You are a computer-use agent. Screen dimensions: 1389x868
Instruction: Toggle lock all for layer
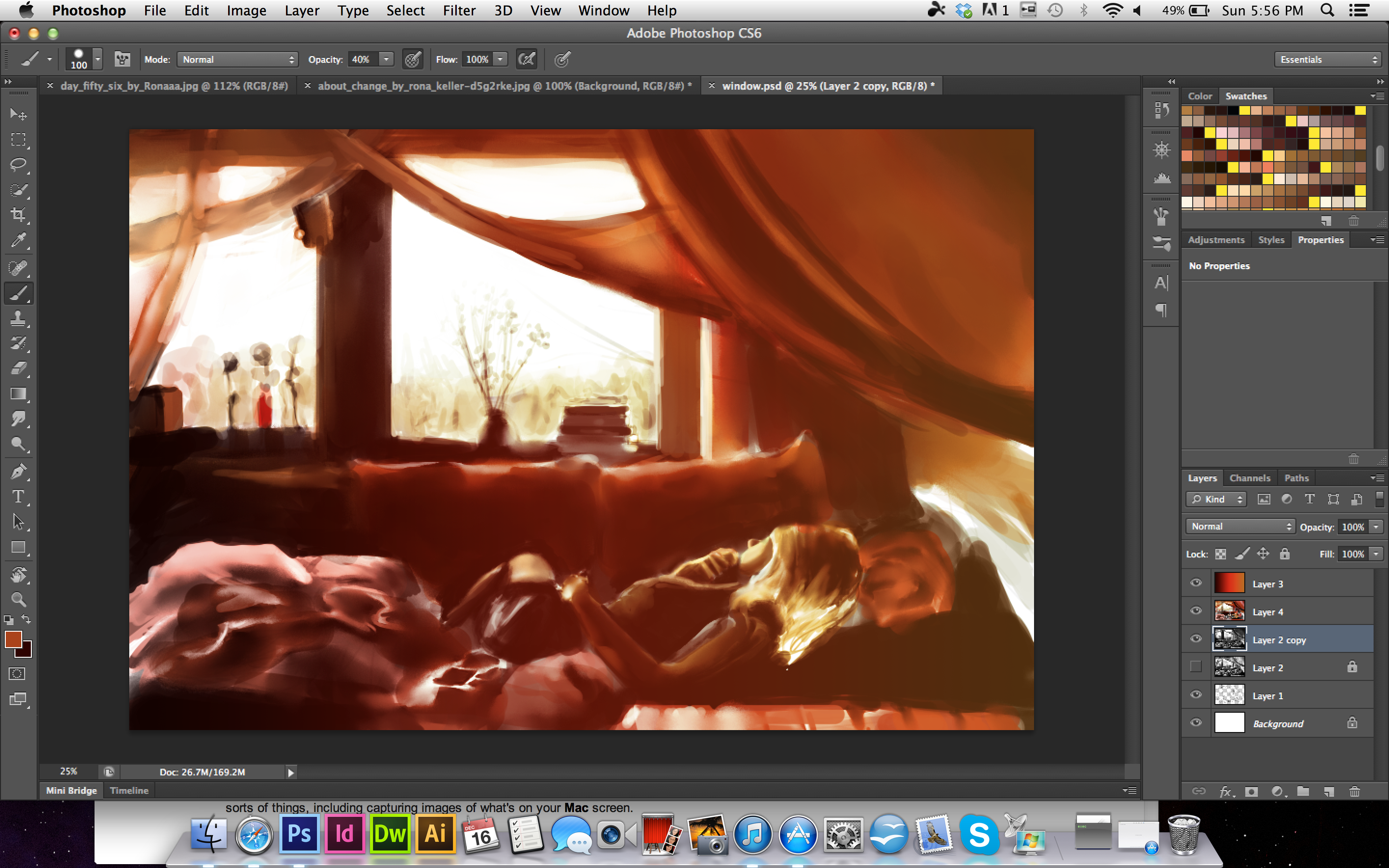pyautogui.click(x=1284, y=554)
